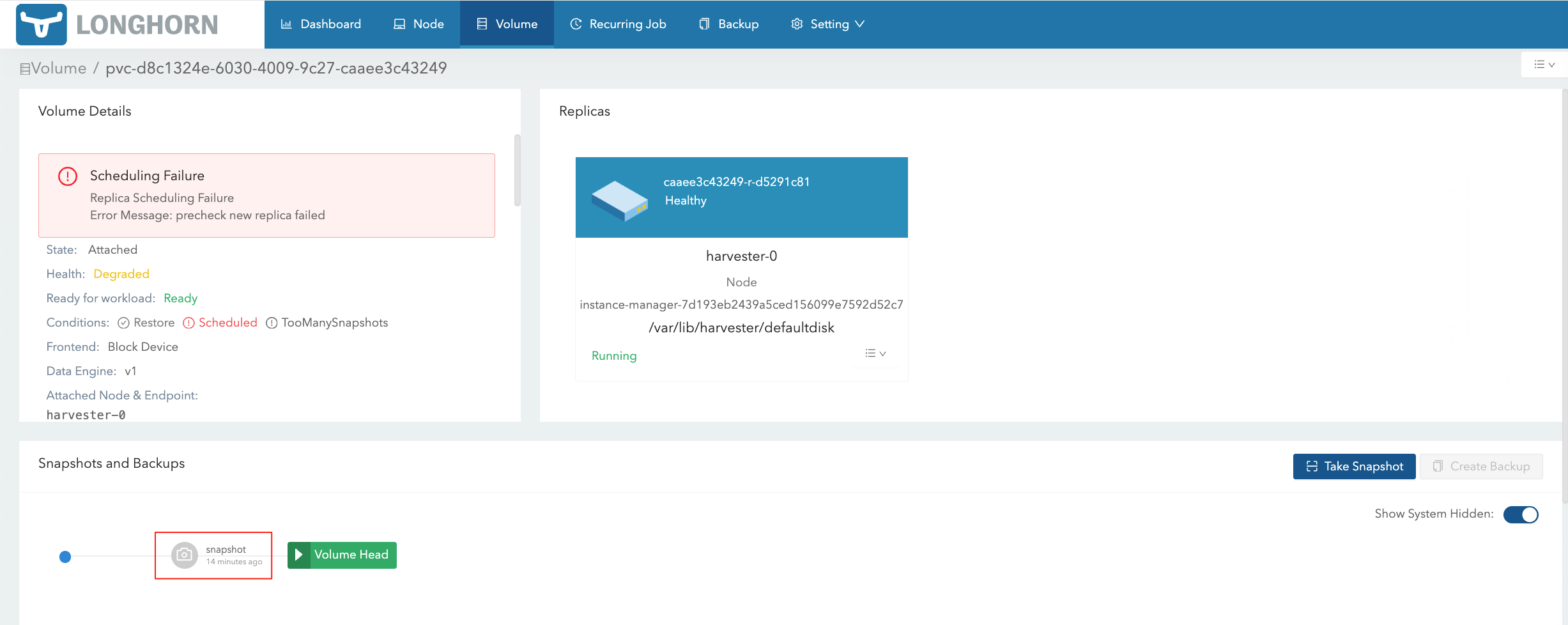Click the replica disk drive icon
The height and width of the screenshot is (625, 1568).
(619, 200)
